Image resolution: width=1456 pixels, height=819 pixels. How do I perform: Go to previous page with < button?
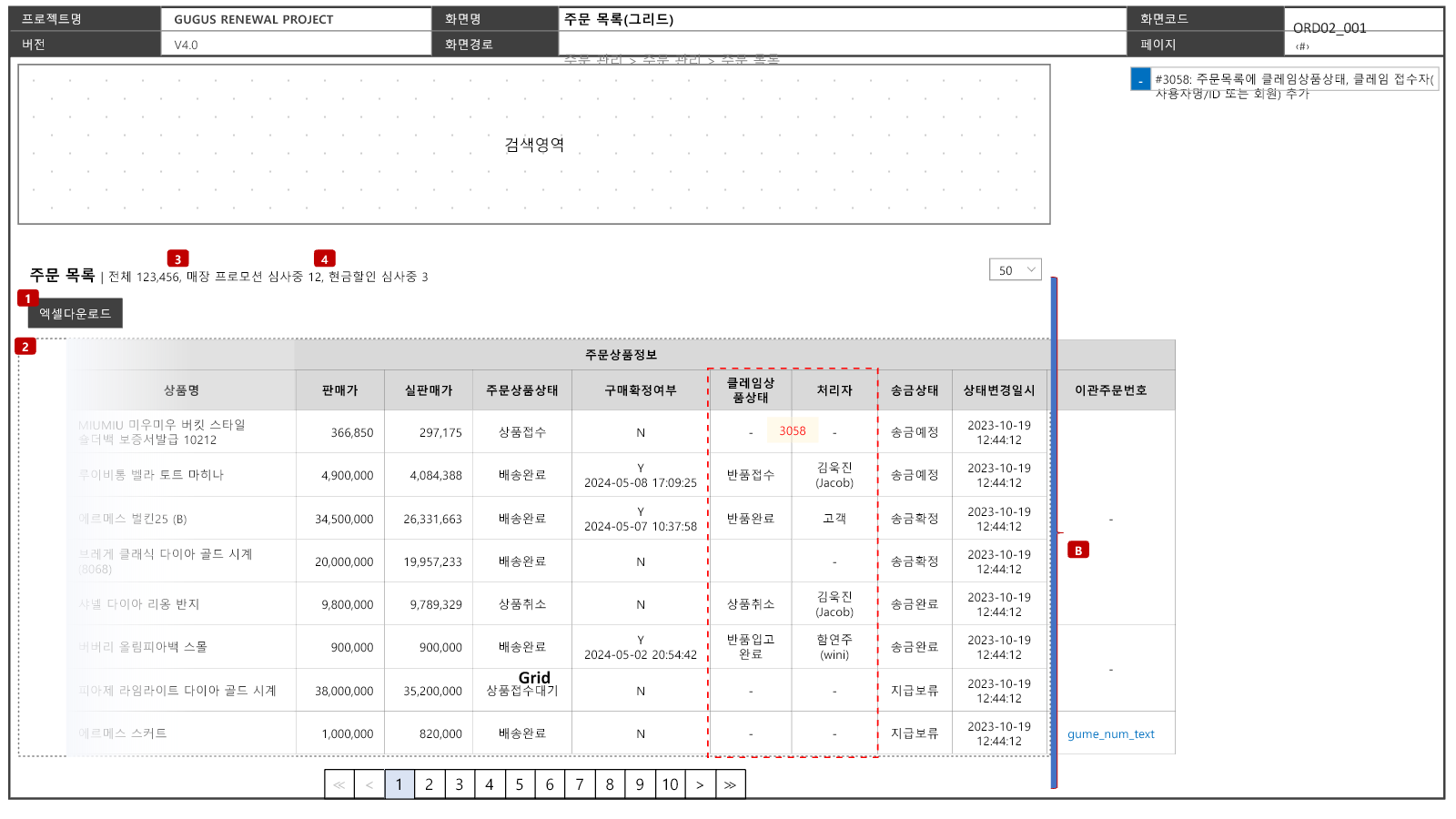click(369, 784)
